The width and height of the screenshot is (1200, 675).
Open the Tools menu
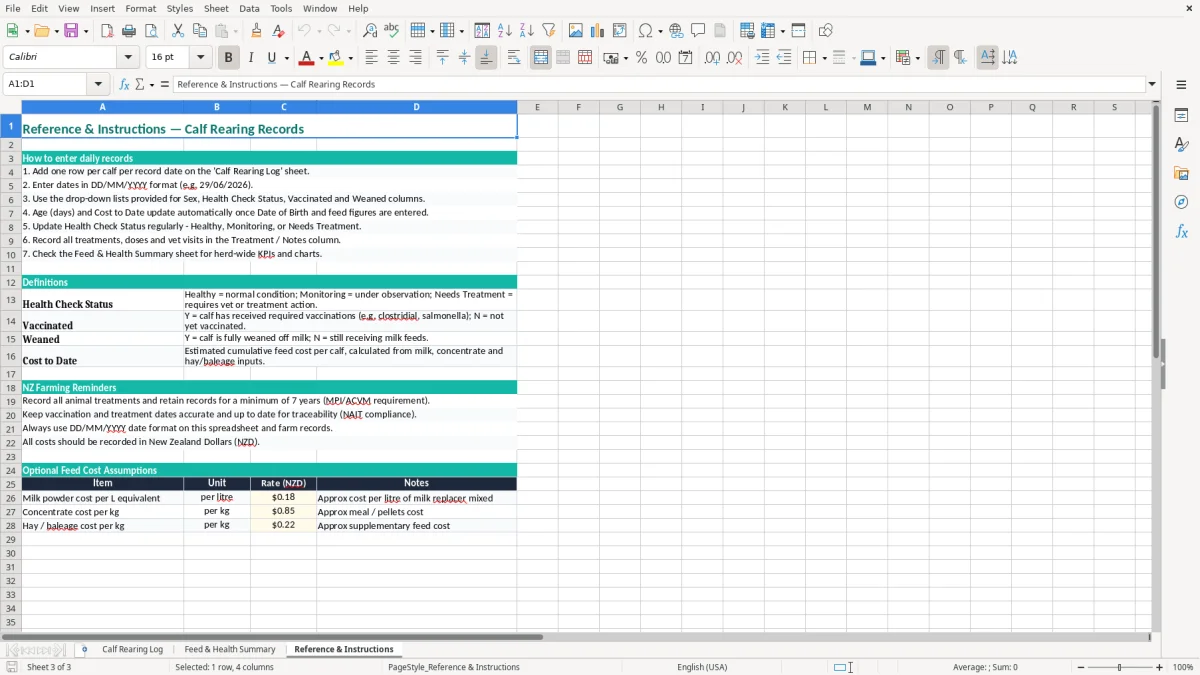pyautogui.click(x=281, y=8)
